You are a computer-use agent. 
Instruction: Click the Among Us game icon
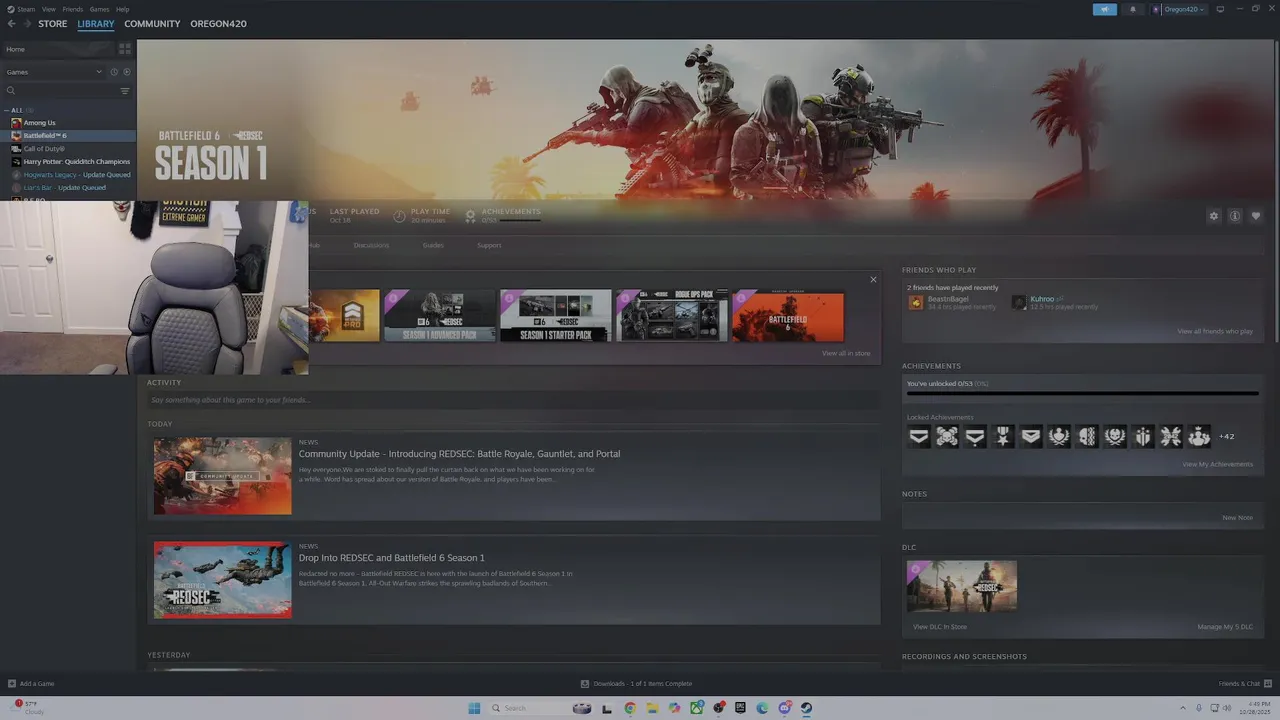pos(16,123)
